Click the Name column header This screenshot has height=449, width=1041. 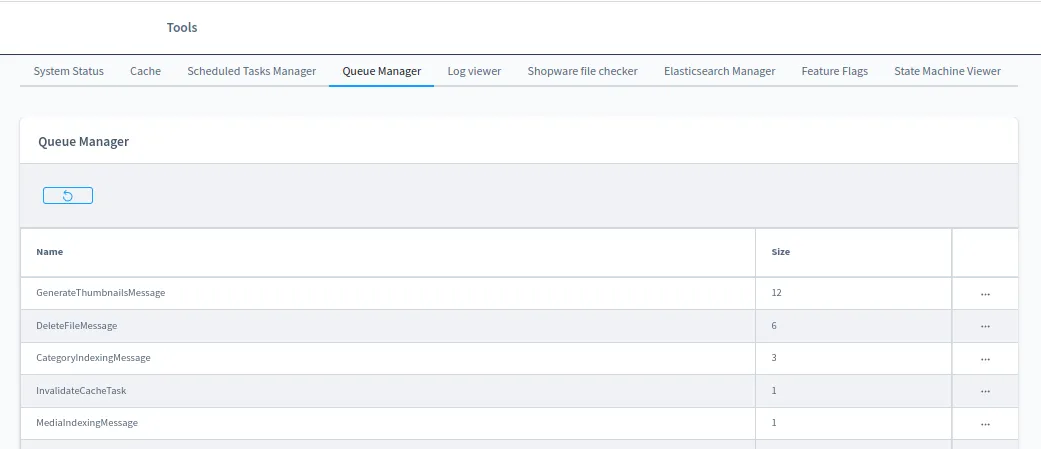coord(50,252)
